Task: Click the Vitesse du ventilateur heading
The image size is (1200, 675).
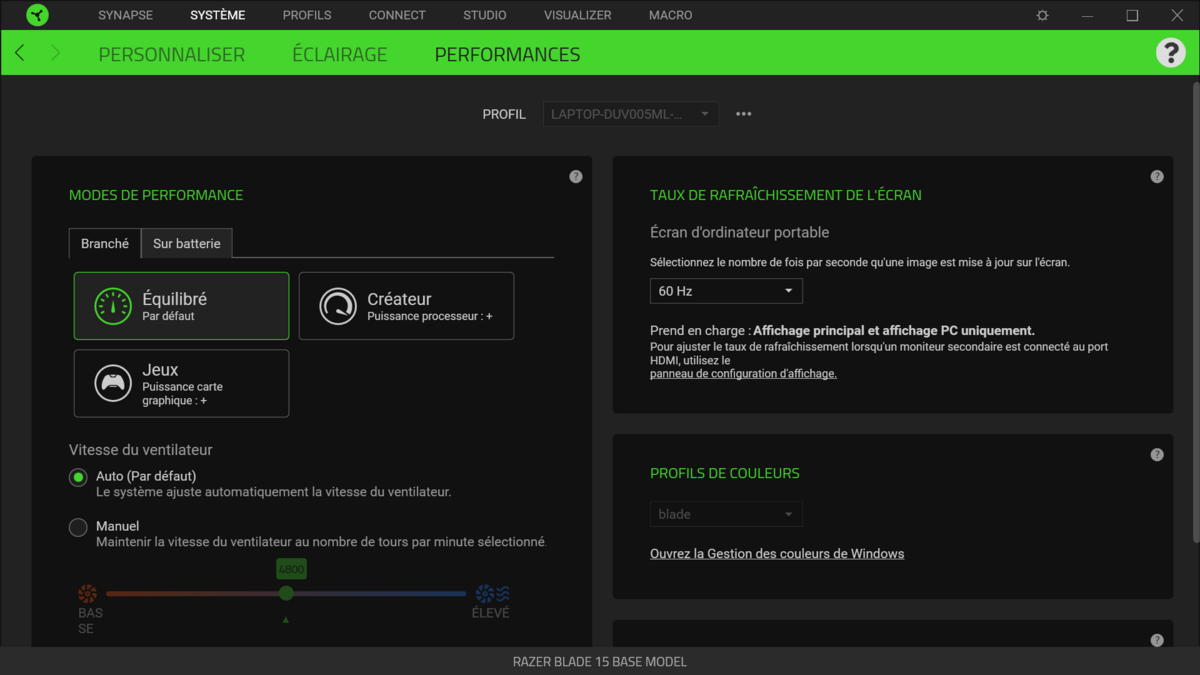Action: pos(141,450)
